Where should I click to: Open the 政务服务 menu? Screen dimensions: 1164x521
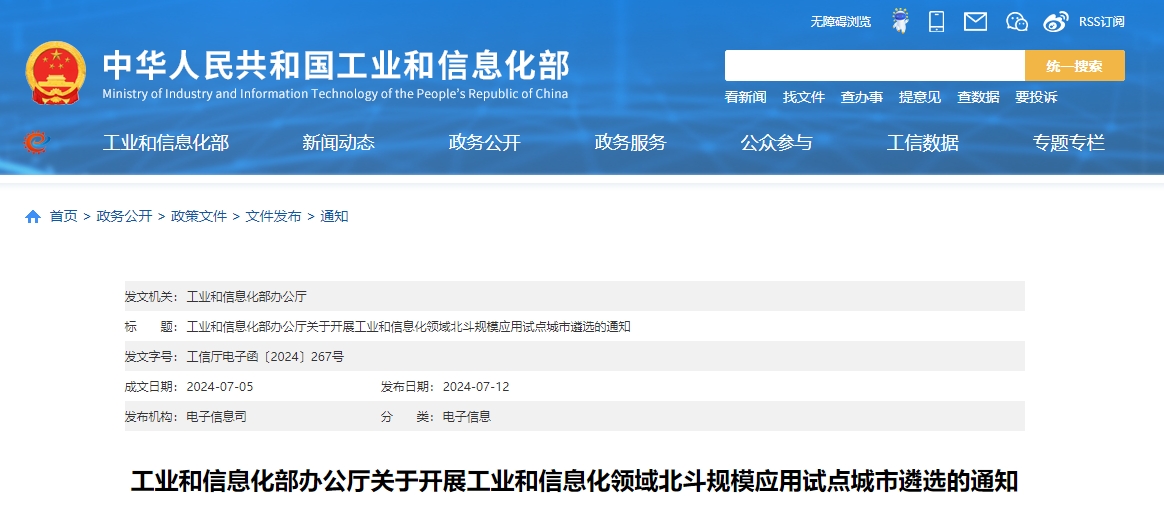pos(631,142)
